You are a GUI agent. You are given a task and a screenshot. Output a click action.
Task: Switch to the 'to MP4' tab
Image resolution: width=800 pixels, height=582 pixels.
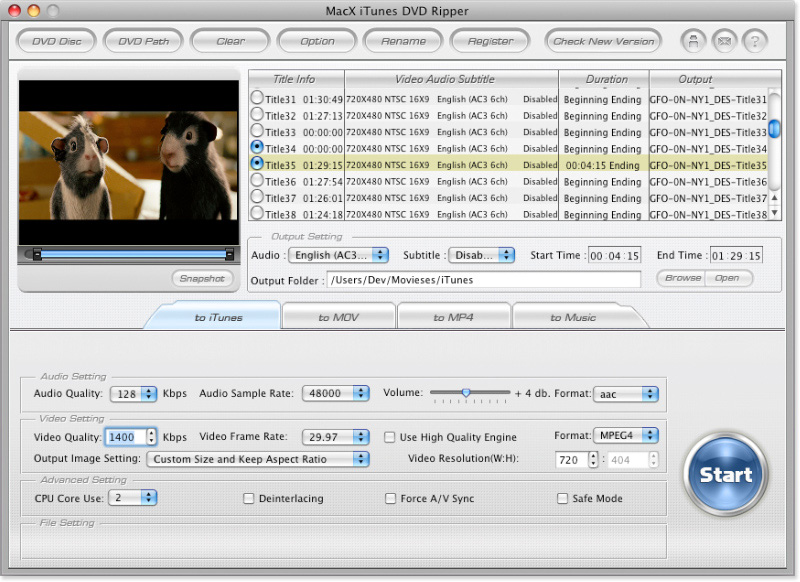[454, 317]
